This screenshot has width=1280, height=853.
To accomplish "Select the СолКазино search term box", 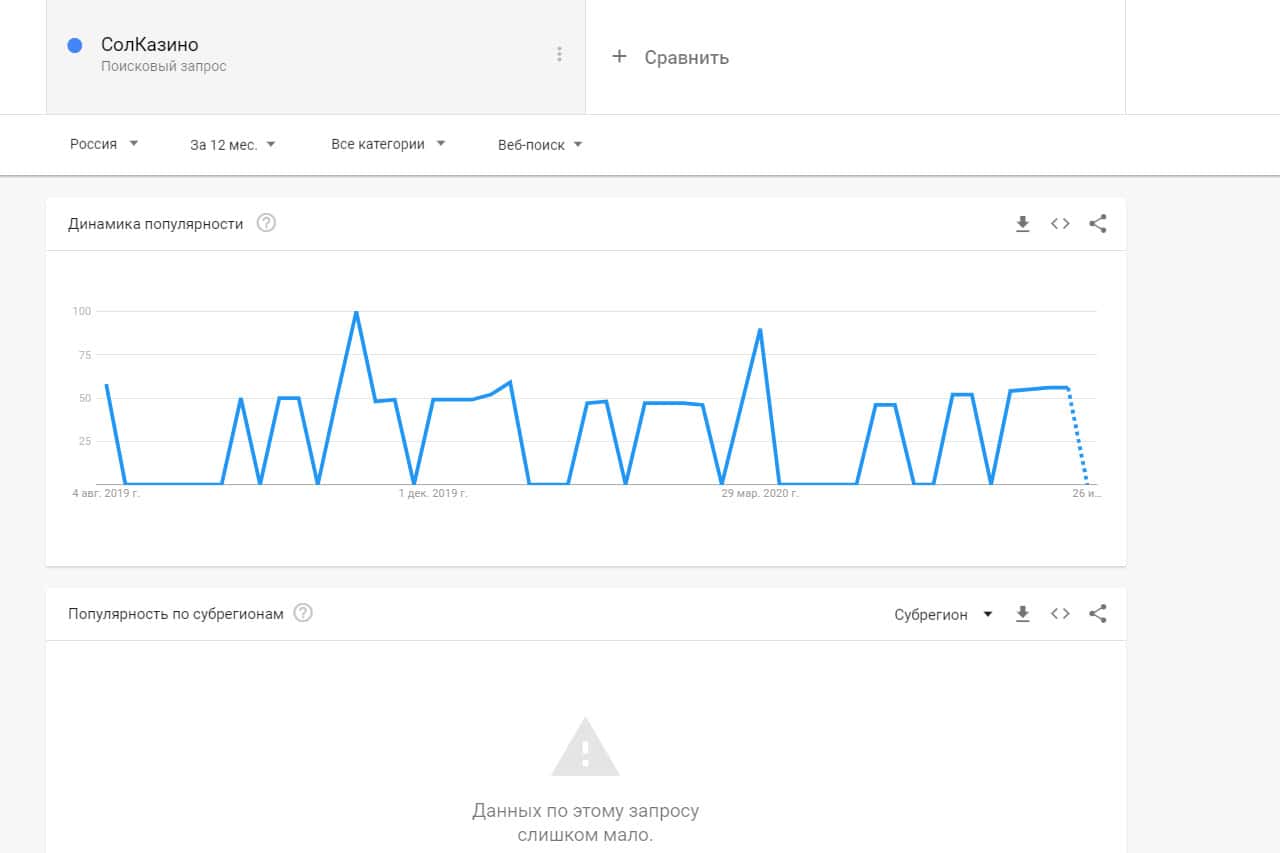I will click(x=300, y=56).
